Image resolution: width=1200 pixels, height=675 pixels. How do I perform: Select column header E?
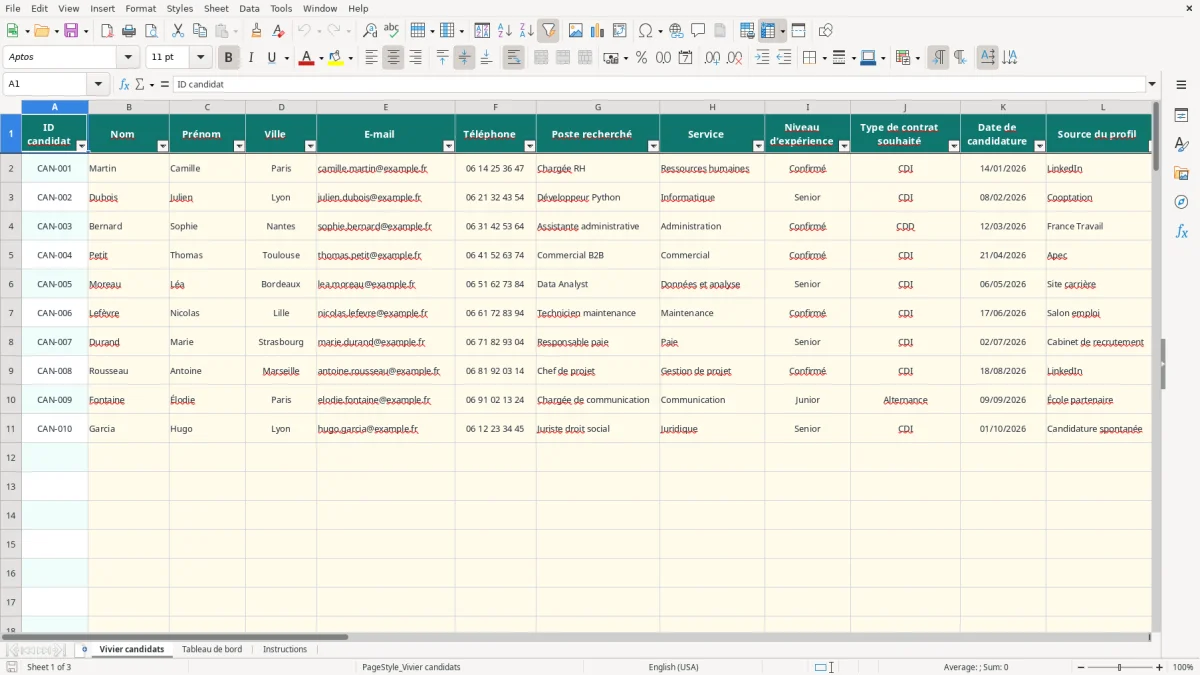(386, 107)
